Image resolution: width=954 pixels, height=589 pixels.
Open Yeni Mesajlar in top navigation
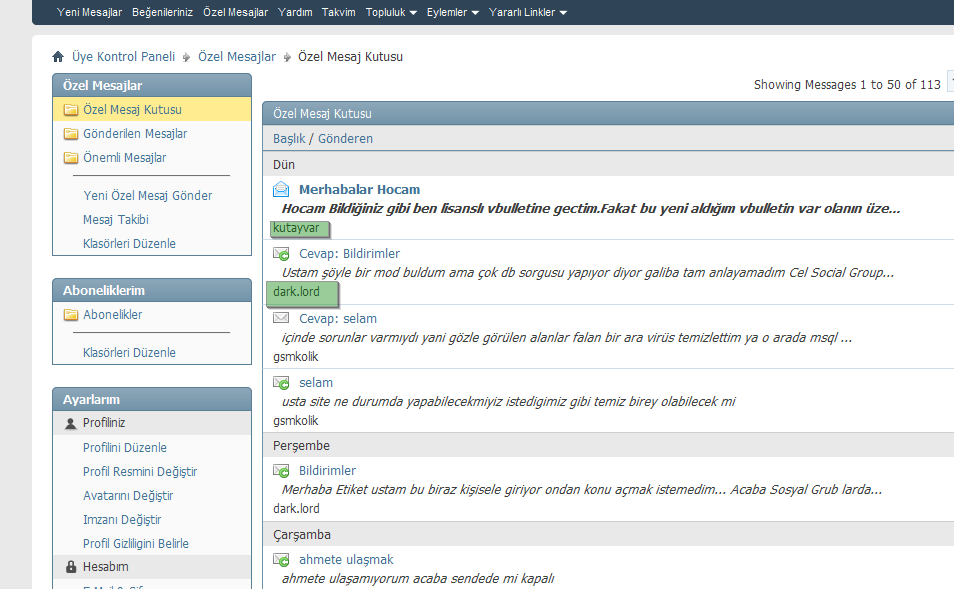click(x=89, y=12)
